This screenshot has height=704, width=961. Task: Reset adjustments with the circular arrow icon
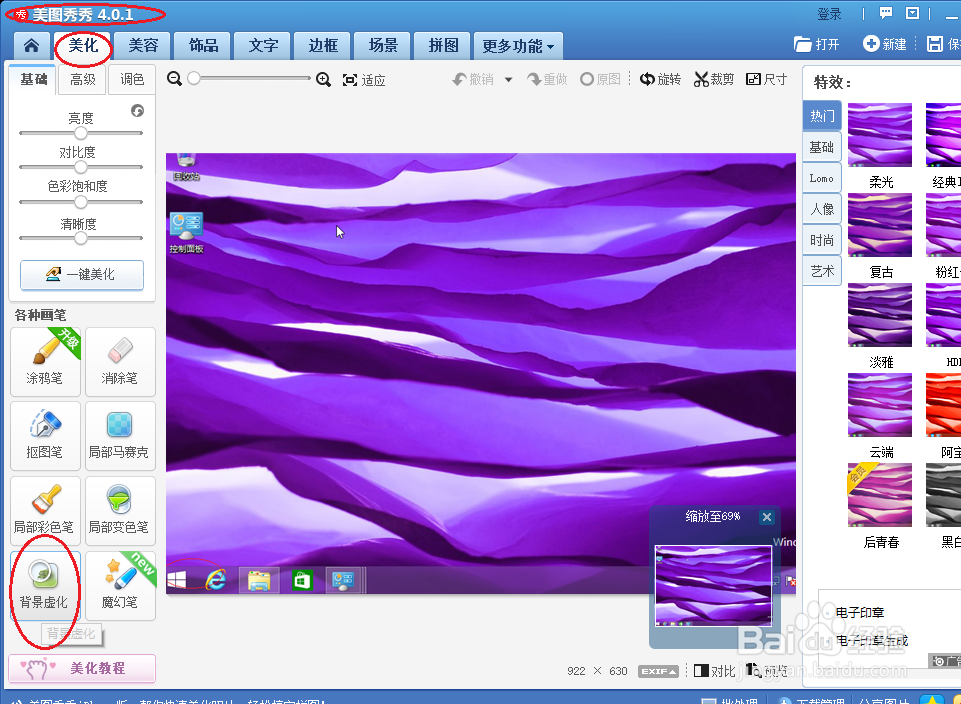pos(137,110)
